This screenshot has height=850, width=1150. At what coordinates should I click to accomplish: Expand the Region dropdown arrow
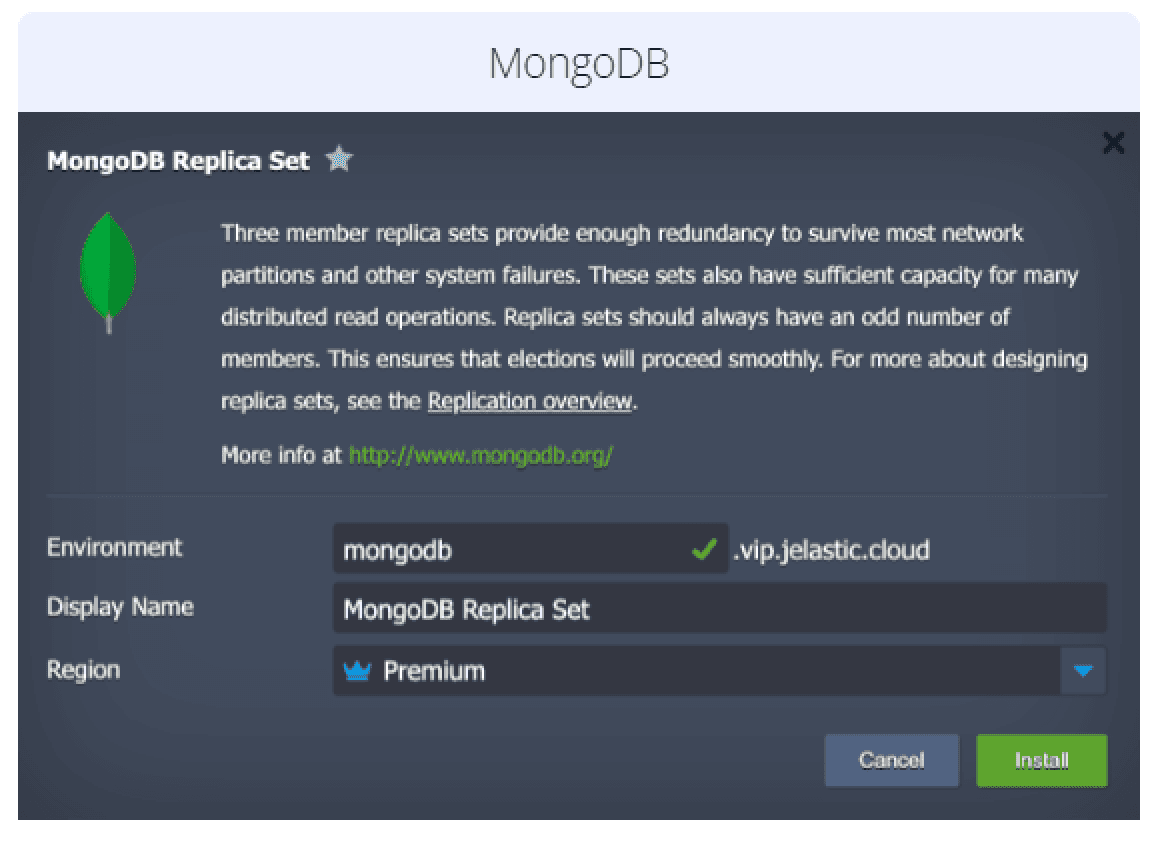pyautogui.click(x=1083, y=671)
